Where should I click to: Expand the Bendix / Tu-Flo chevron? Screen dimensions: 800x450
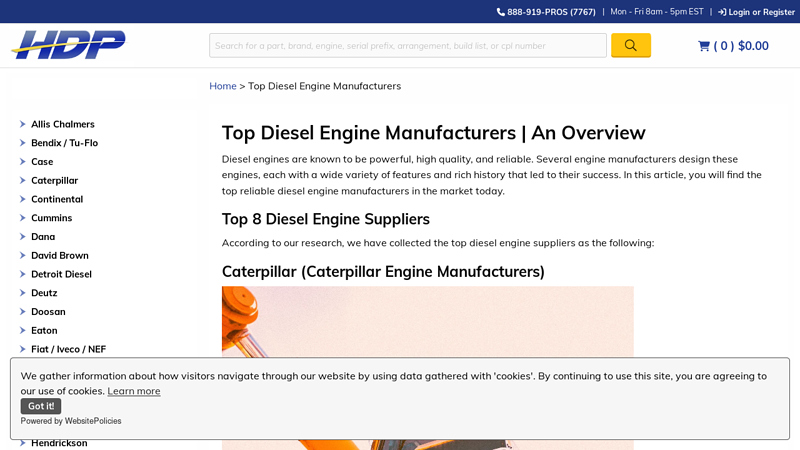click(x=22, y=143)
